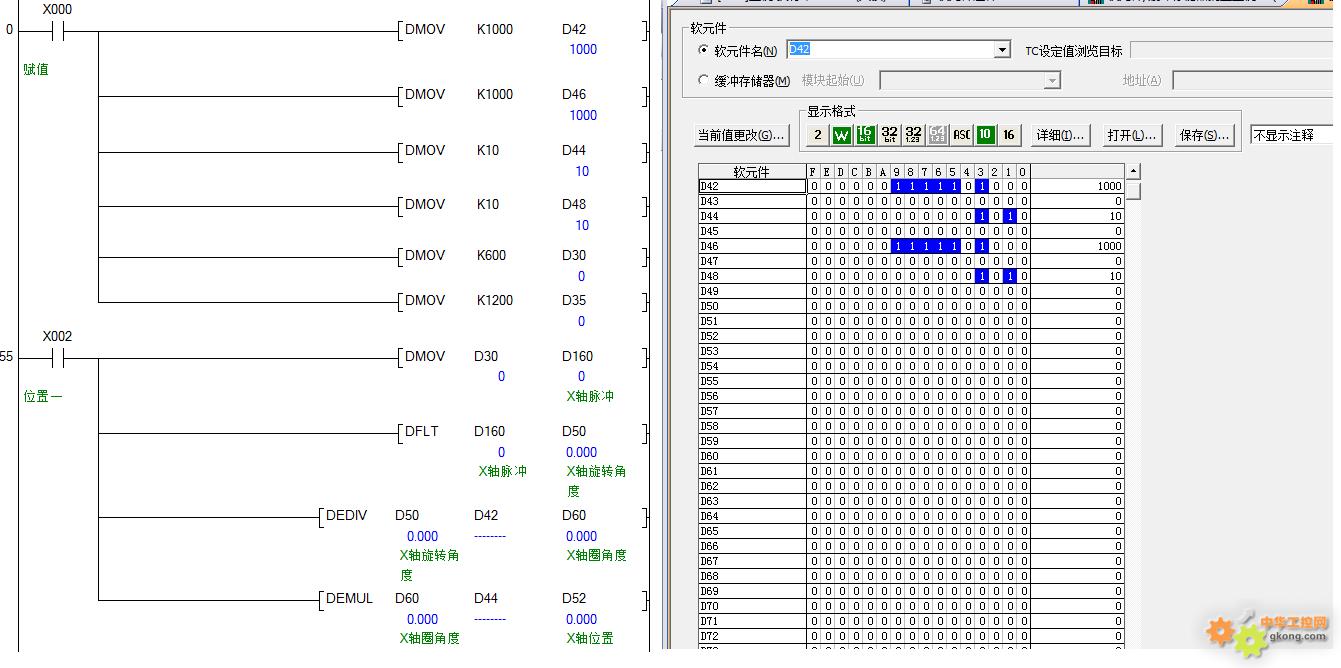Image resolution: width=1341 pixels, height=668 pixels.
Task: Click 当前值更改 button
Action: tap(741, 135)
